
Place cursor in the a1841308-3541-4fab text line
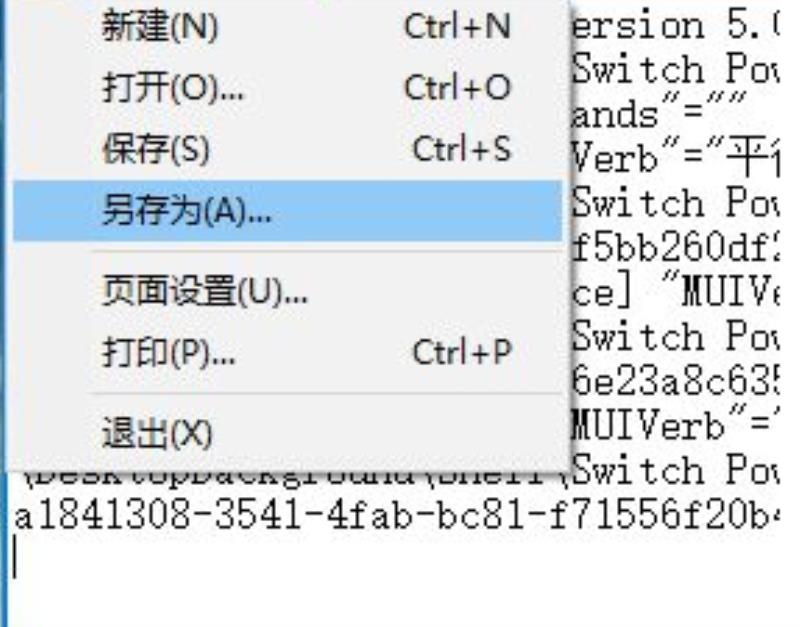pyautogui.click(x=395, y=515)
